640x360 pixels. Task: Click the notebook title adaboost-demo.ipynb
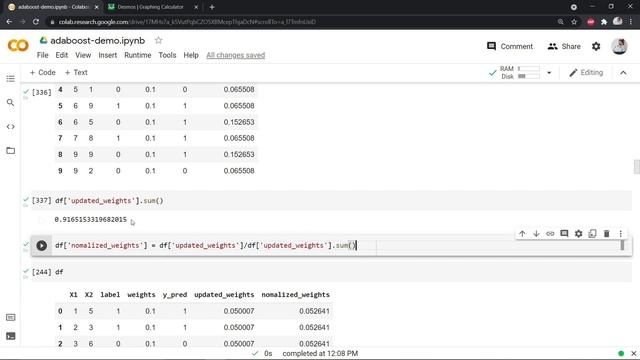pos(98,40)
